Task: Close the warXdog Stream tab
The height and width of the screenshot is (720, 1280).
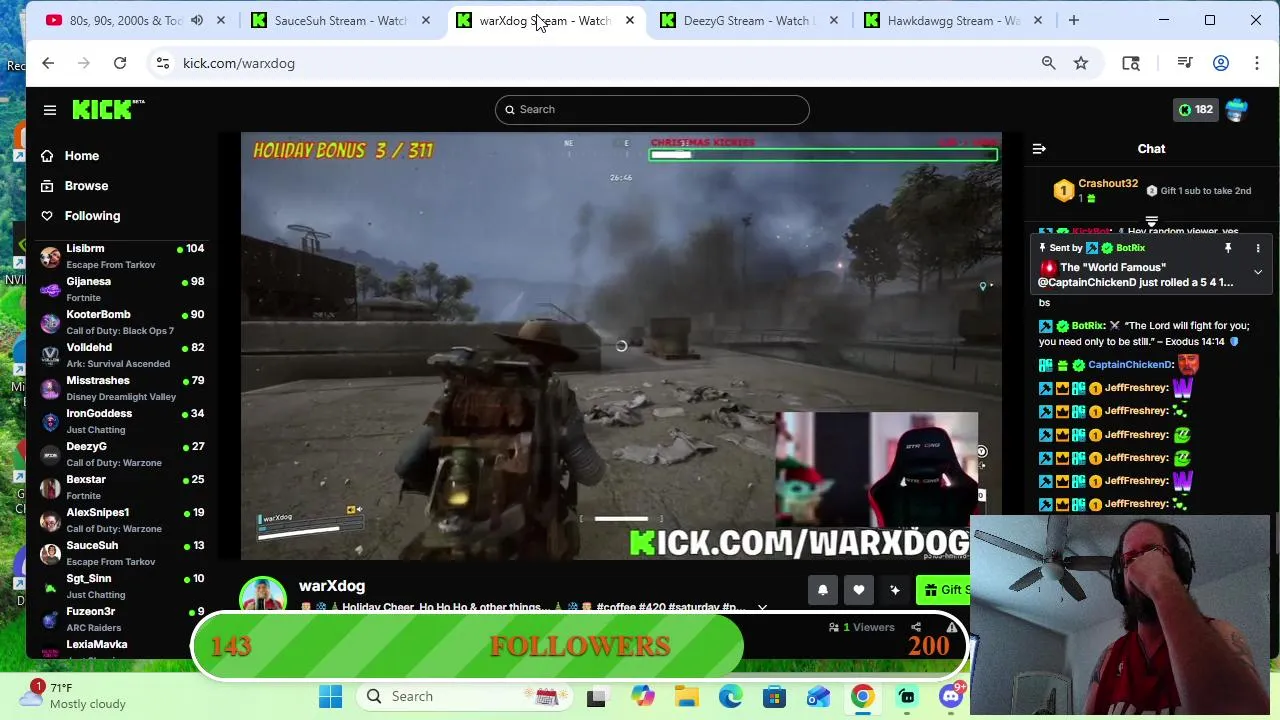Action: (630, 20)
